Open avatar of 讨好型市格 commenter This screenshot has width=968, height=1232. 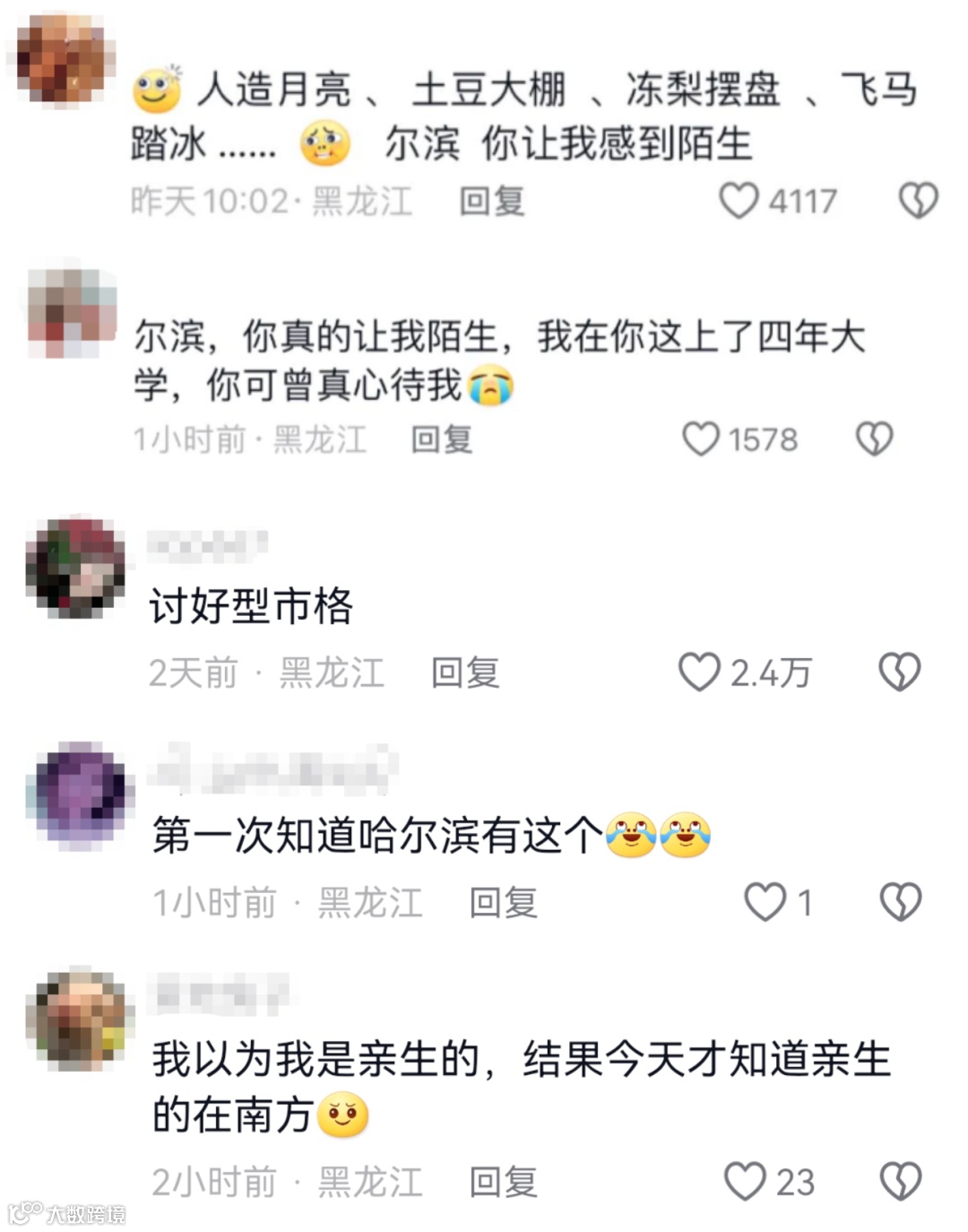click(x=76, y=568)
